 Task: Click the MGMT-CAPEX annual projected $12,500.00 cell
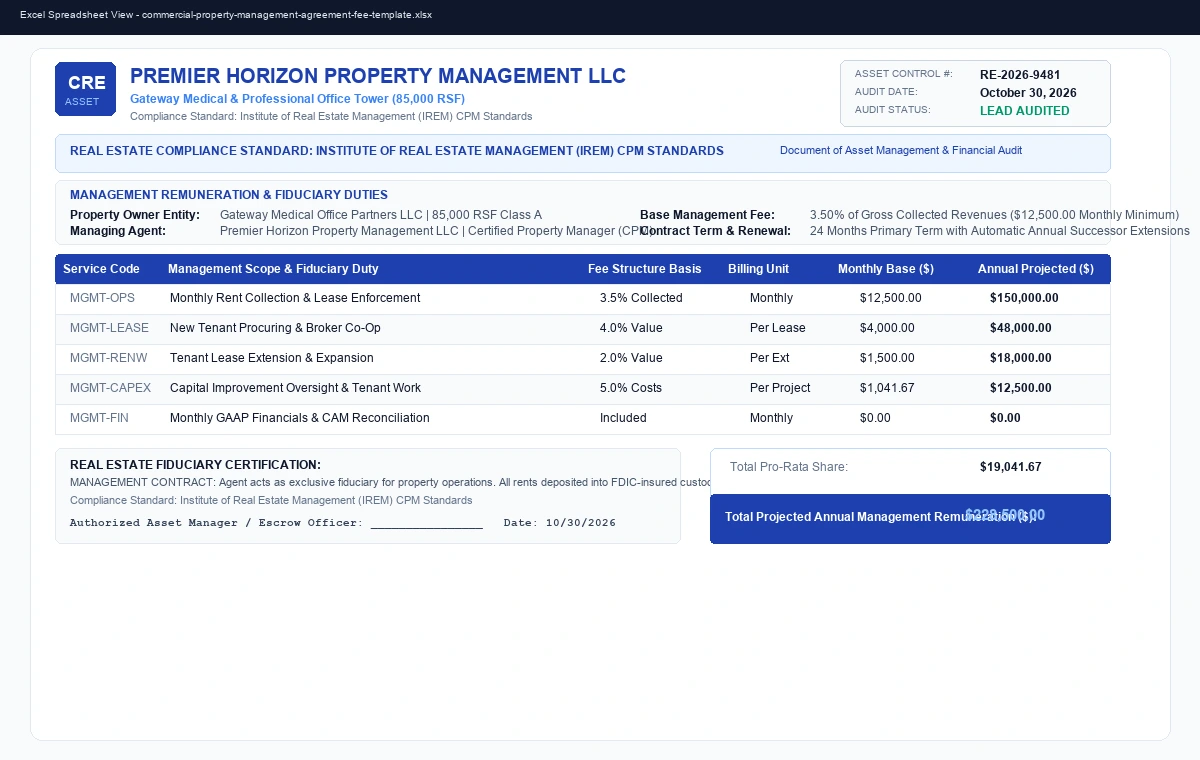[x=1021, y=388]
